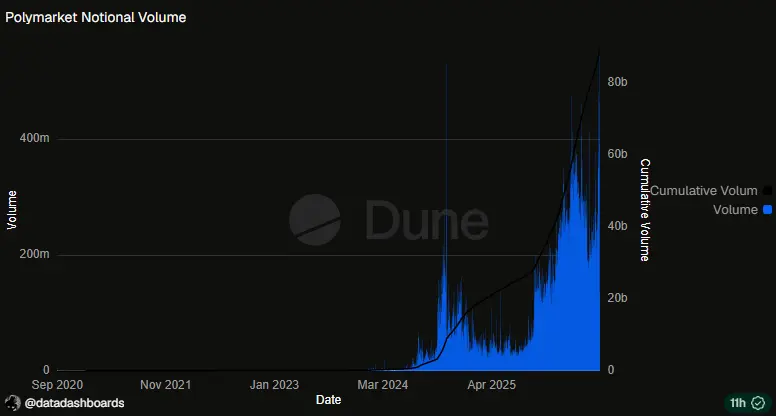Click the Date x-axis title
The image size is (776, 416).
(x=329, y=400)
